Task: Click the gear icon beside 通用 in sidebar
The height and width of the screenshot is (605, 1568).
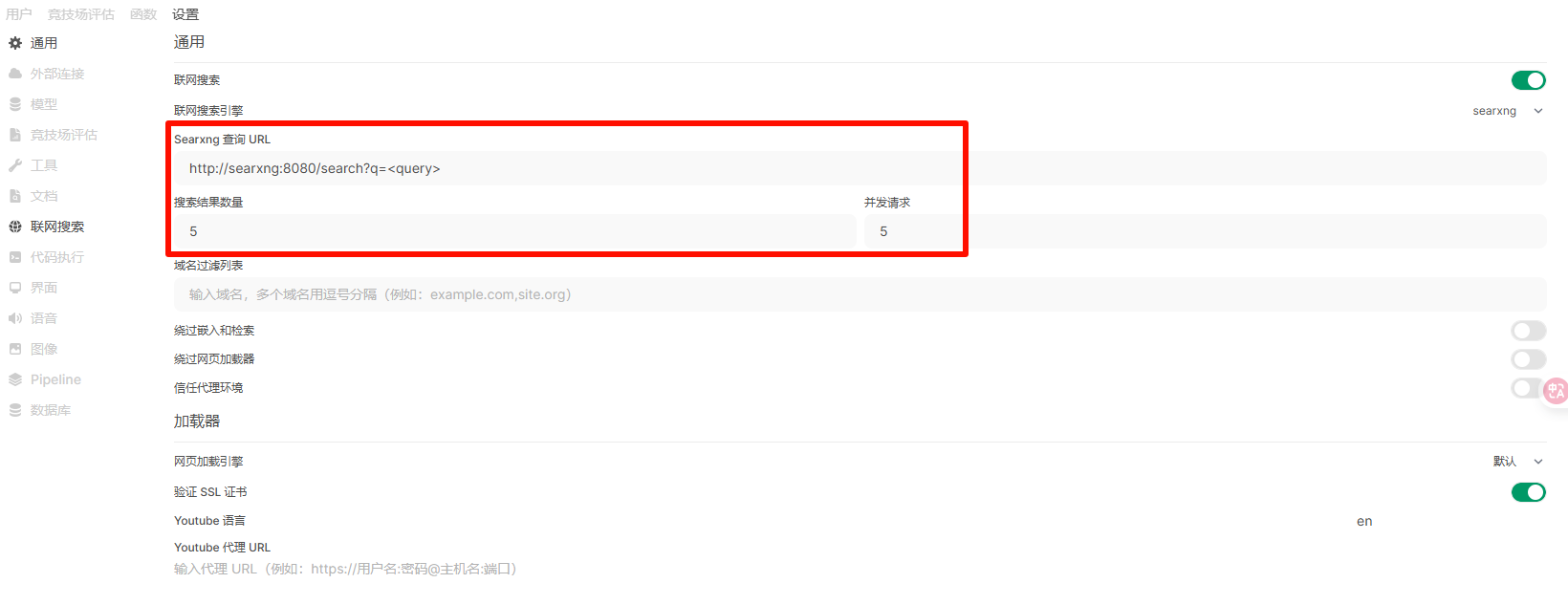Action: (15, 43)
